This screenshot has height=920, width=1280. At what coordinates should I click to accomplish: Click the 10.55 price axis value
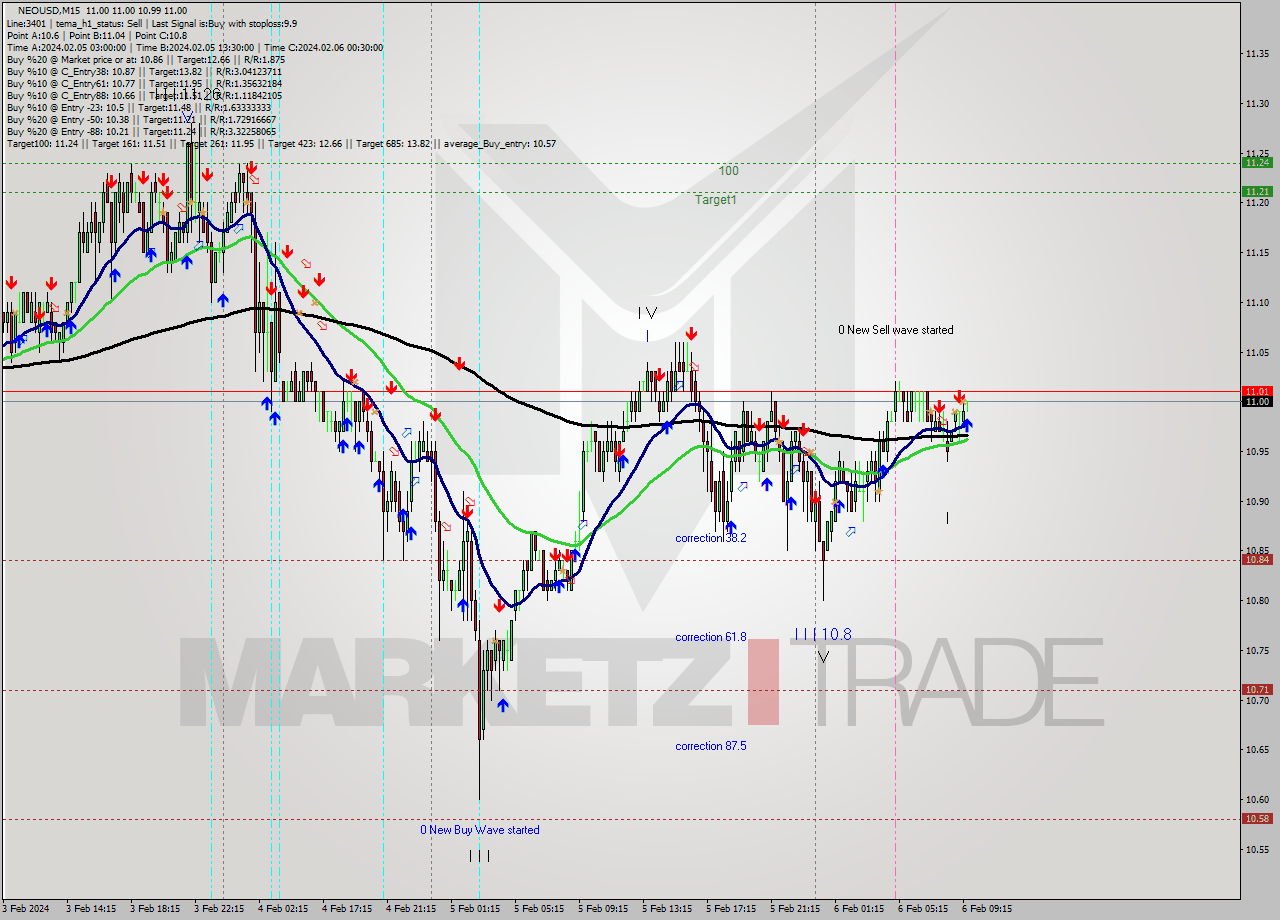pyautogui.click(x=1257, y=849)
